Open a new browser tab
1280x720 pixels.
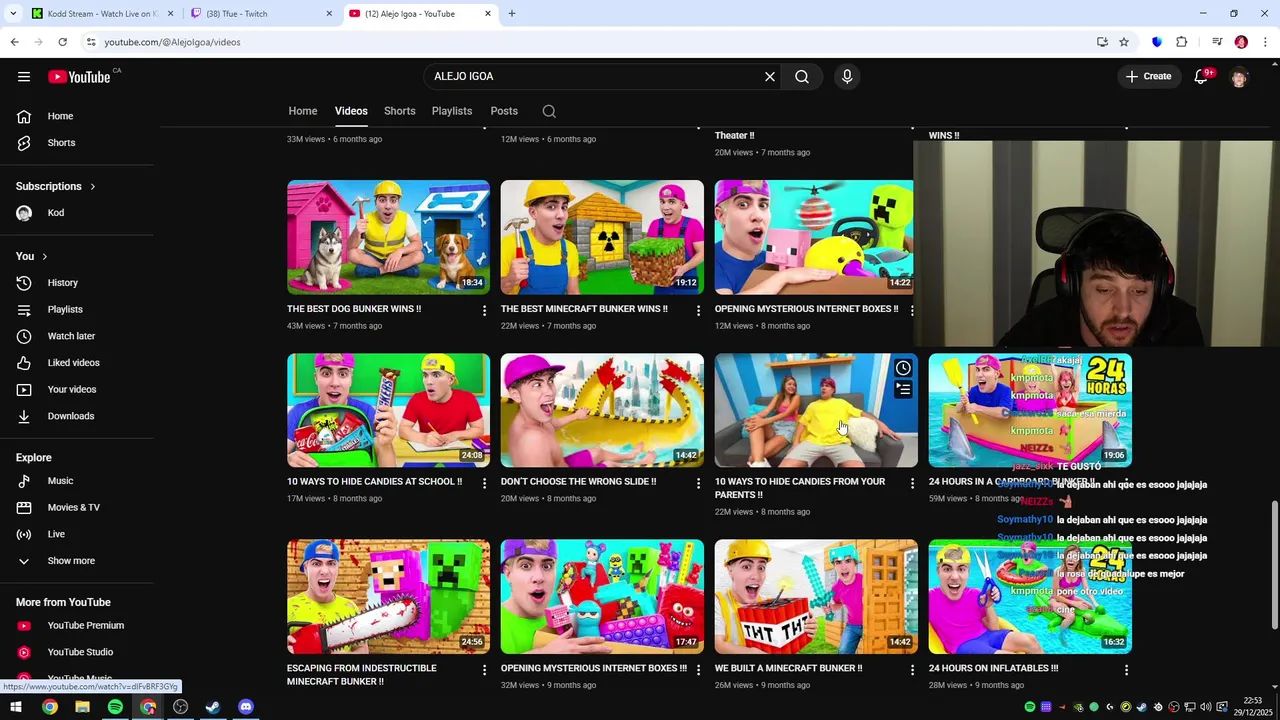[x=512, y=14]
